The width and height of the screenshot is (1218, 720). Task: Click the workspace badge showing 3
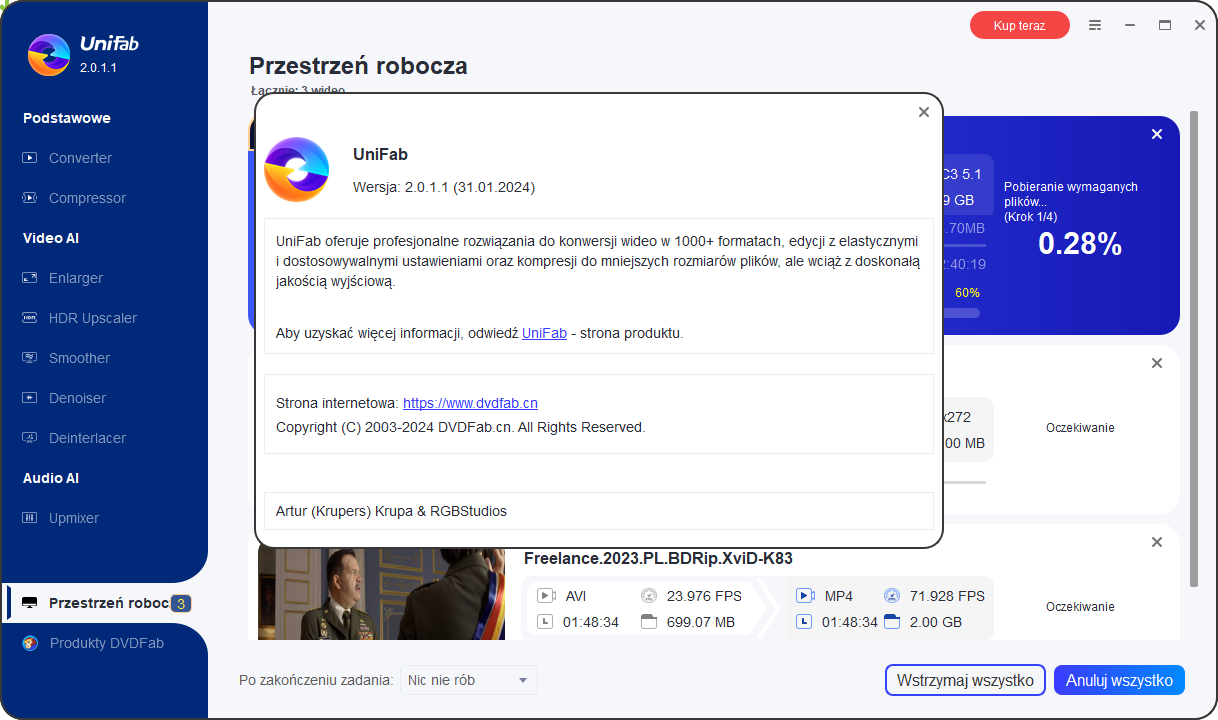tap(180, 603)
